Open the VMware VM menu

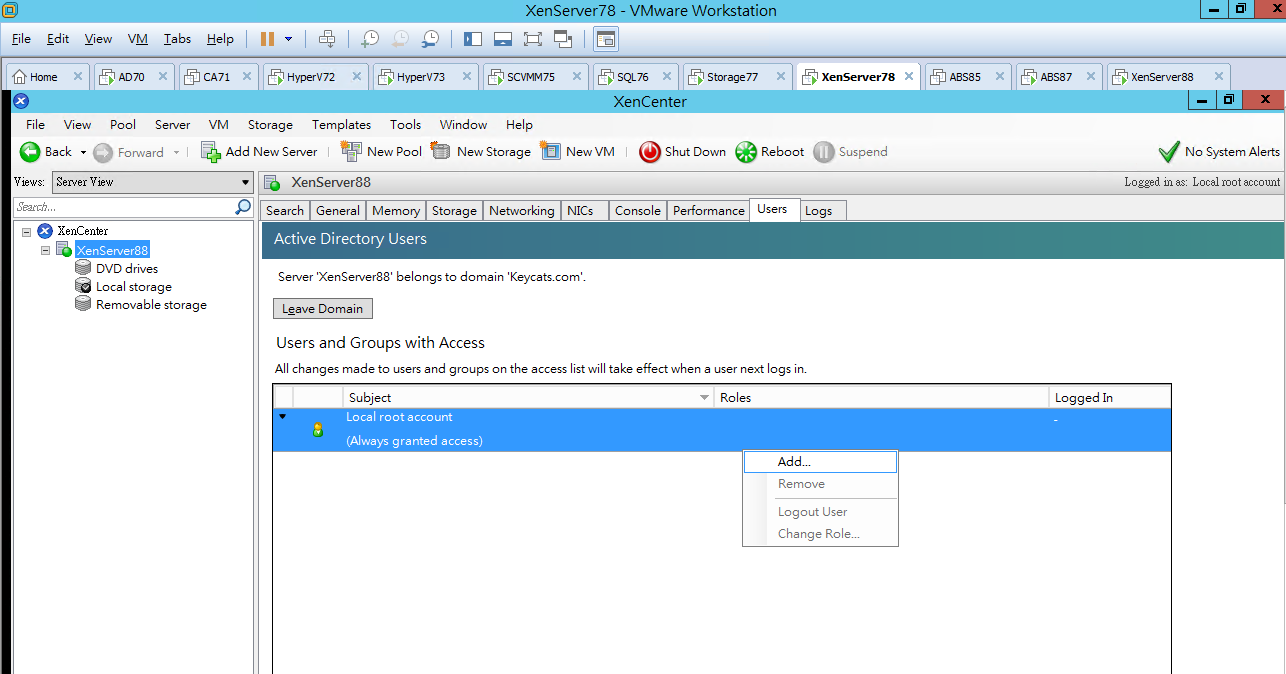pos(138,39)
